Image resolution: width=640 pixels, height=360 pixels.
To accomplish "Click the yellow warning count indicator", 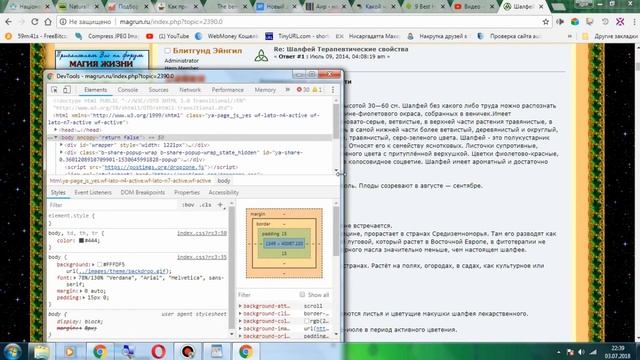I will pyautogui.click(x=318, y=90).
